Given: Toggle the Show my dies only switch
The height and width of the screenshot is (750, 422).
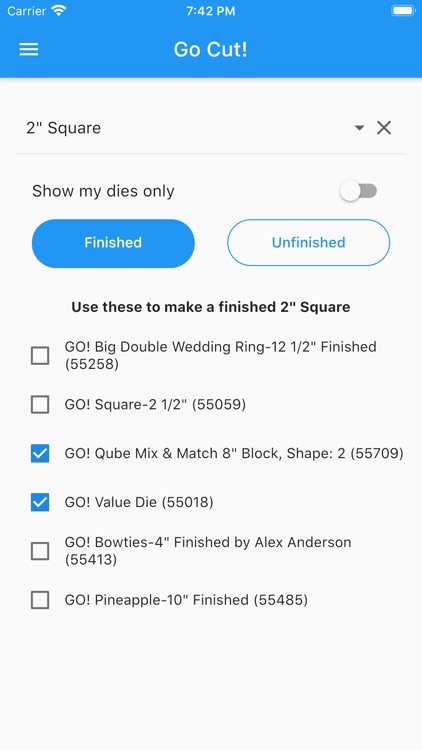Looking at the screenshot, I should (x=358, y=191).
